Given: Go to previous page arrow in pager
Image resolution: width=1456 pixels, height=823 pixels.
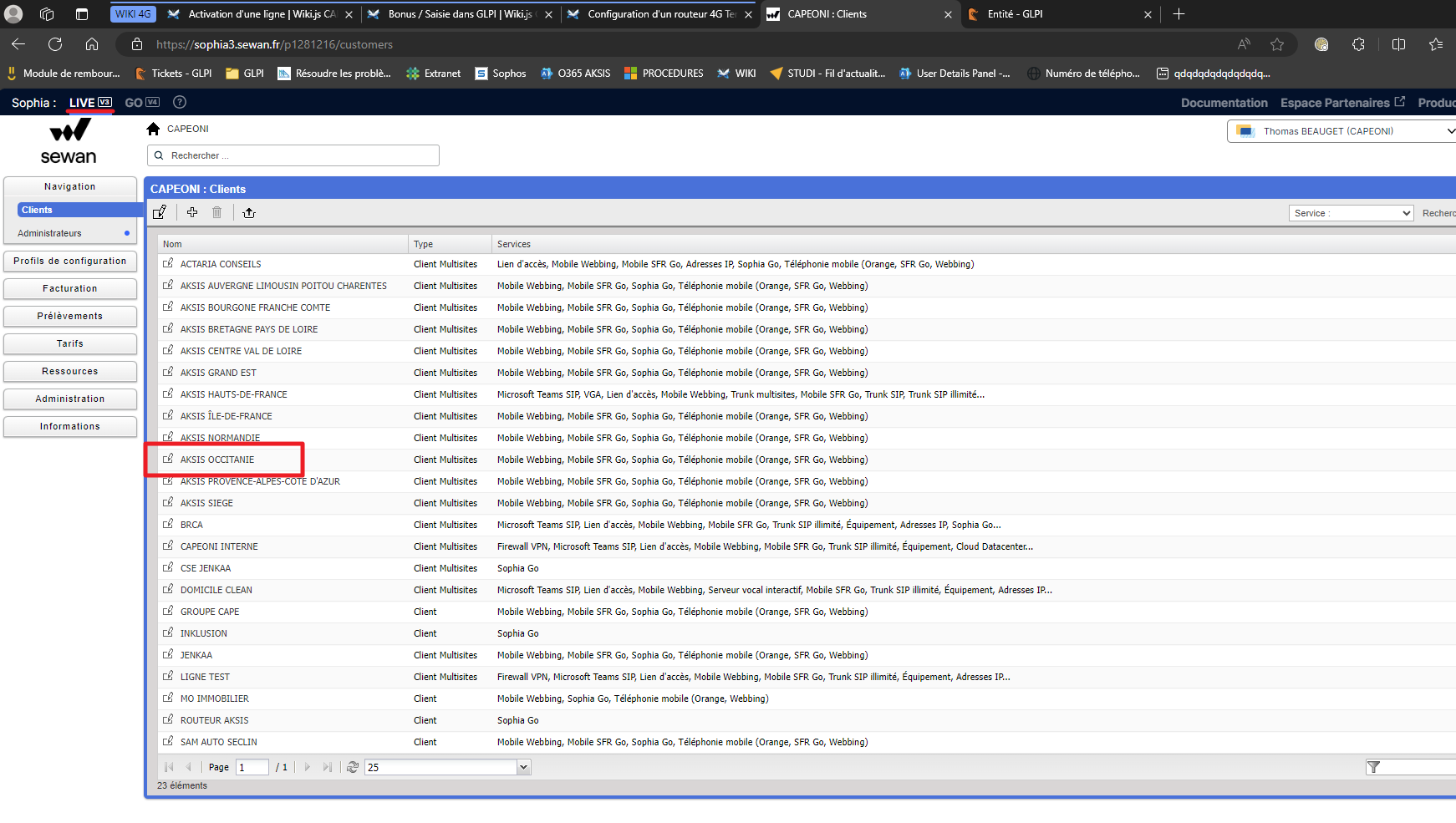Looking at the screenshot, I should click(189, 767).
